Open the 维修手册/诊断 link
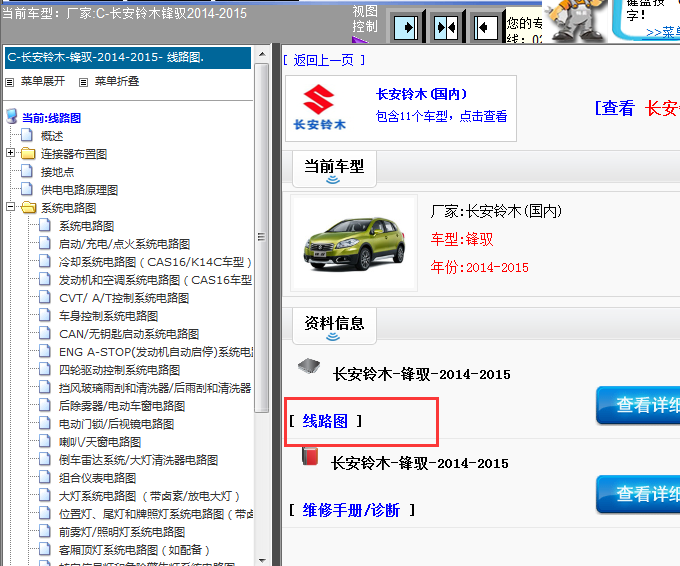 [351, 510]
